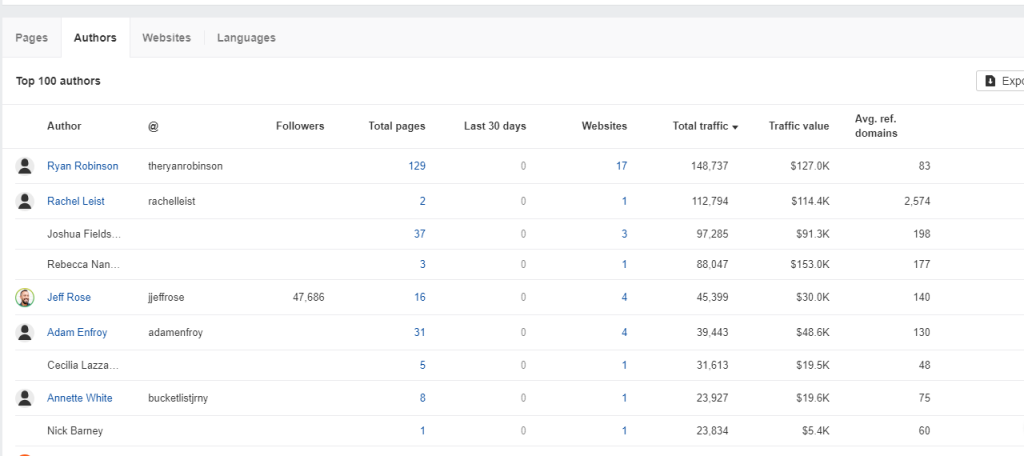The image size is (1024, 456).
Task: Click the Followers column header
Action: 300,126
